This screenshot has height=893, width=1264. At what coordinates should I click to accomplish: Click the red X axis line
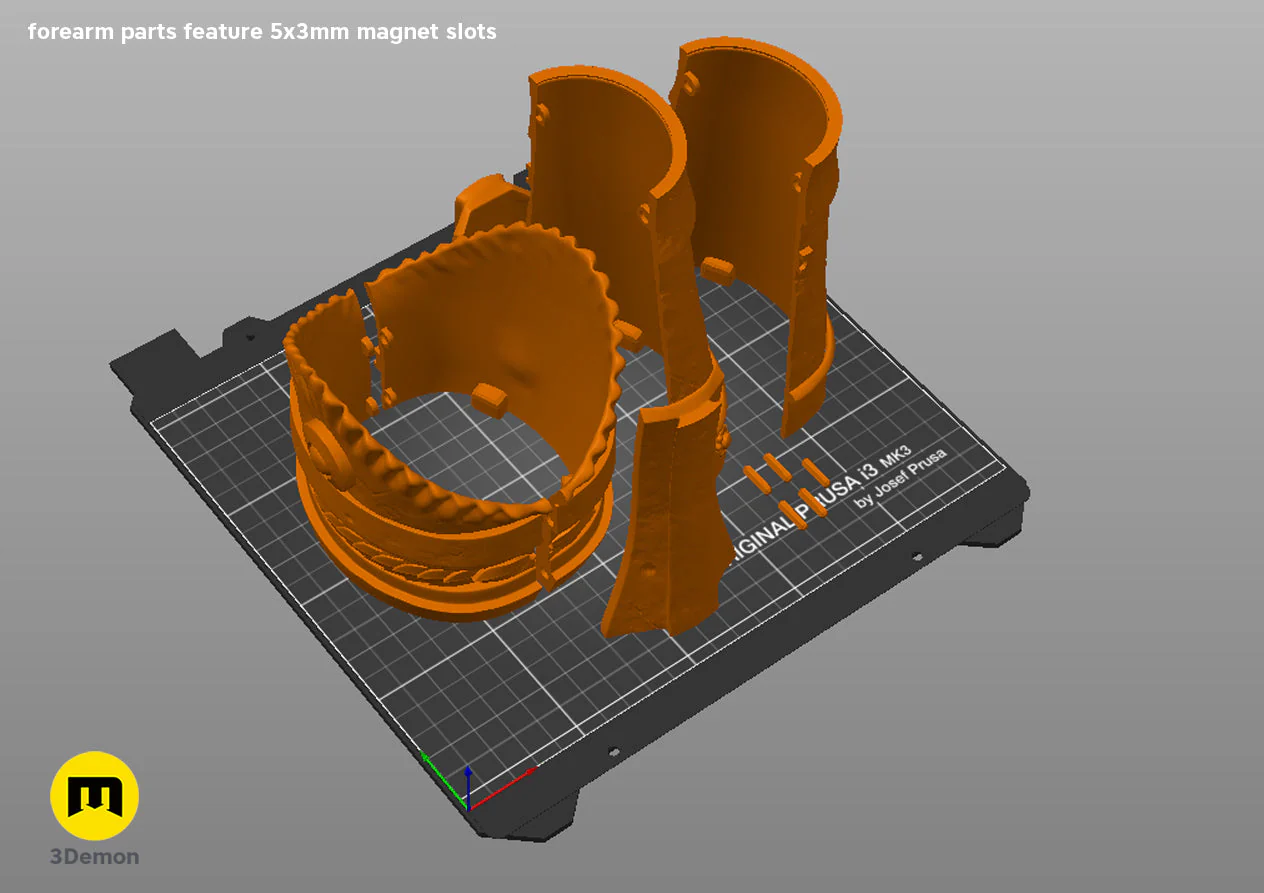[502, 787]
